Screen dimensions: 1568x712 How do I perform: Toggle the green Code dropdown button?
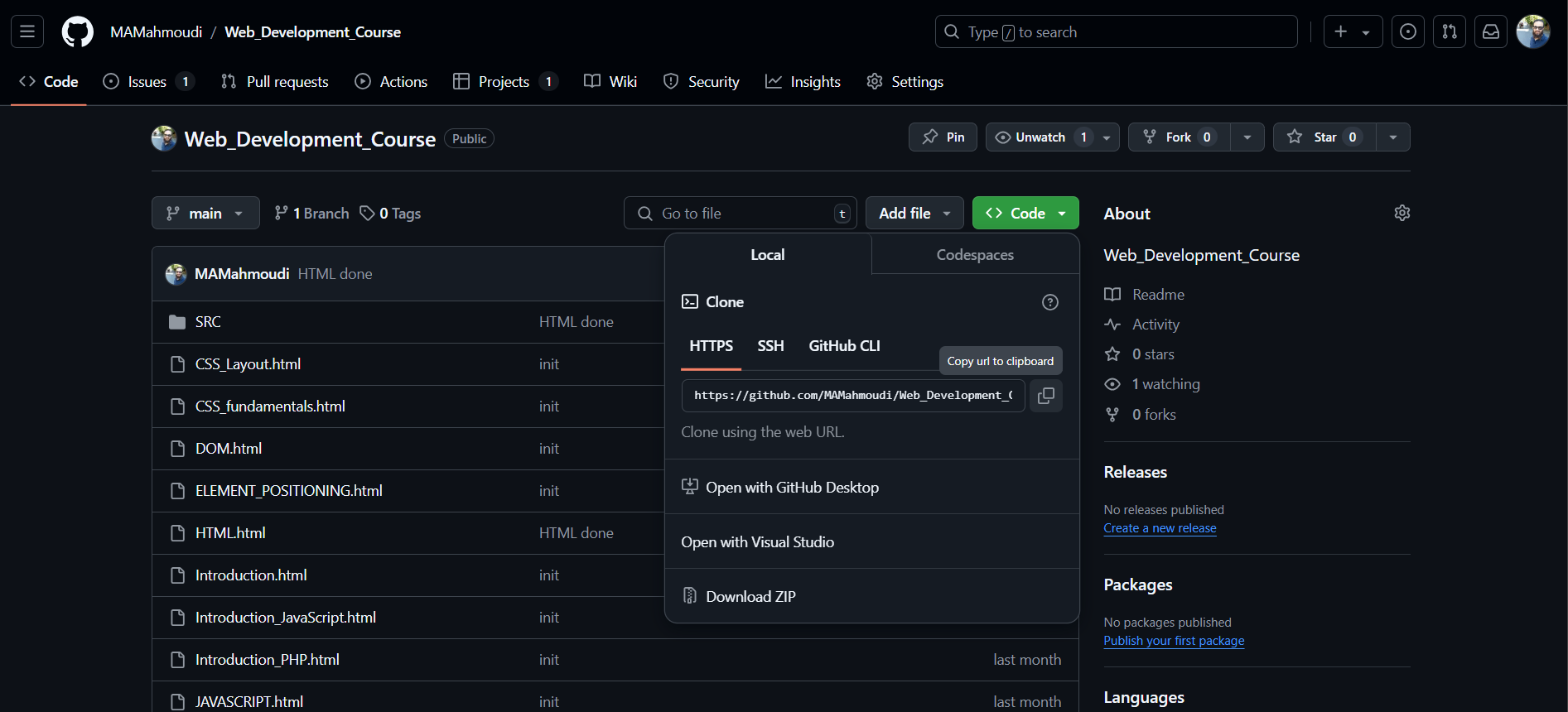[x=1025, y=214]
